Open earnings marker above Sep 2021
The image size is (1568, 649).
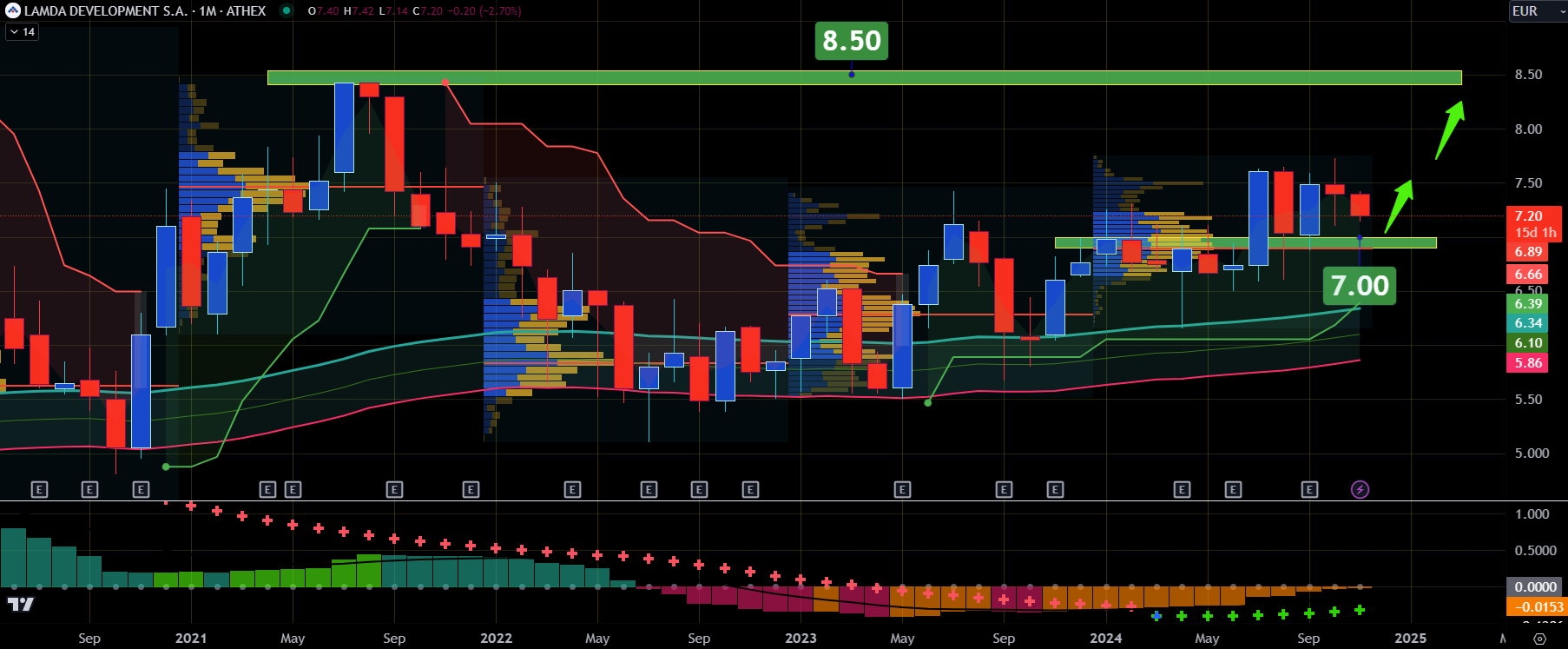(x=394, y=489)
